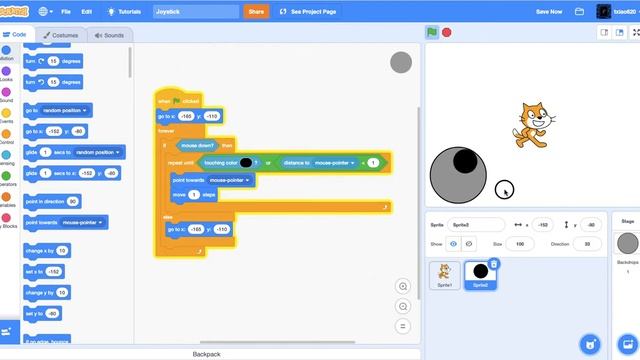Enter full screen stage mode
This screenshot has height=360, width=640.
point(635,33)
